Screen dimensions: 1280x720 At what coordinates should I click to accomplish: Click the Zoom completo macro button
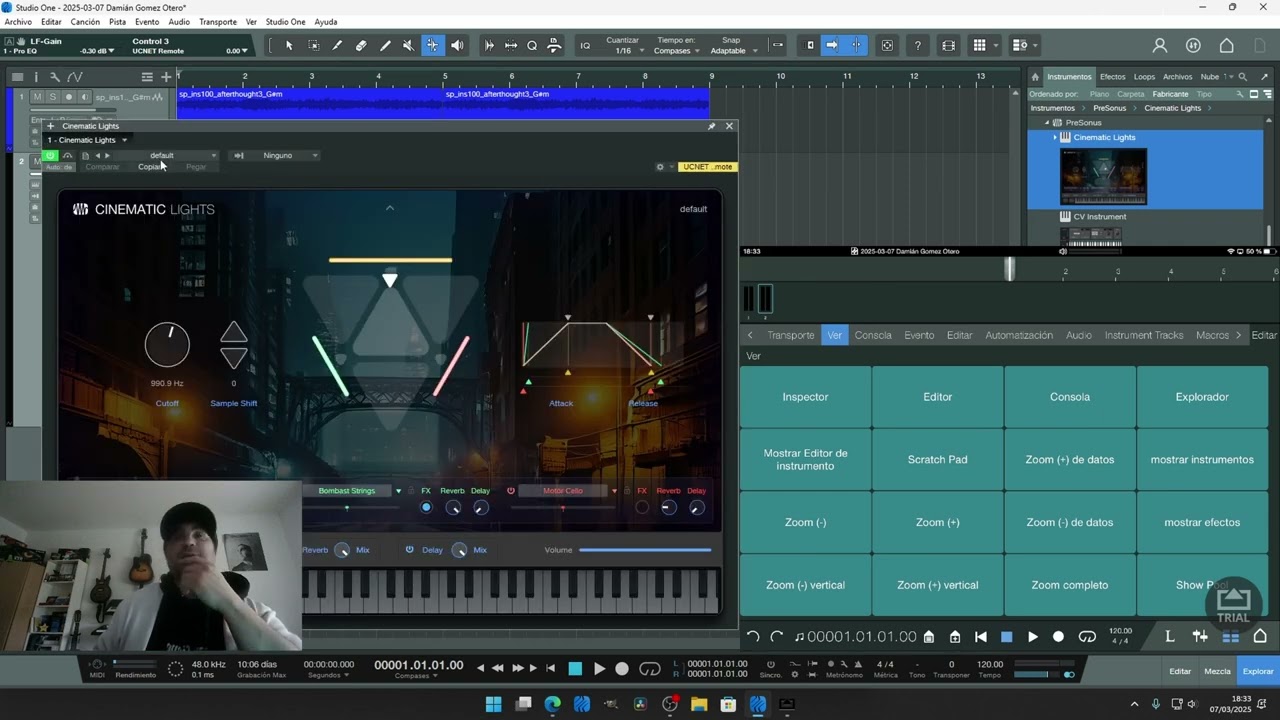pyautogui.click(x=1069, y=585)
